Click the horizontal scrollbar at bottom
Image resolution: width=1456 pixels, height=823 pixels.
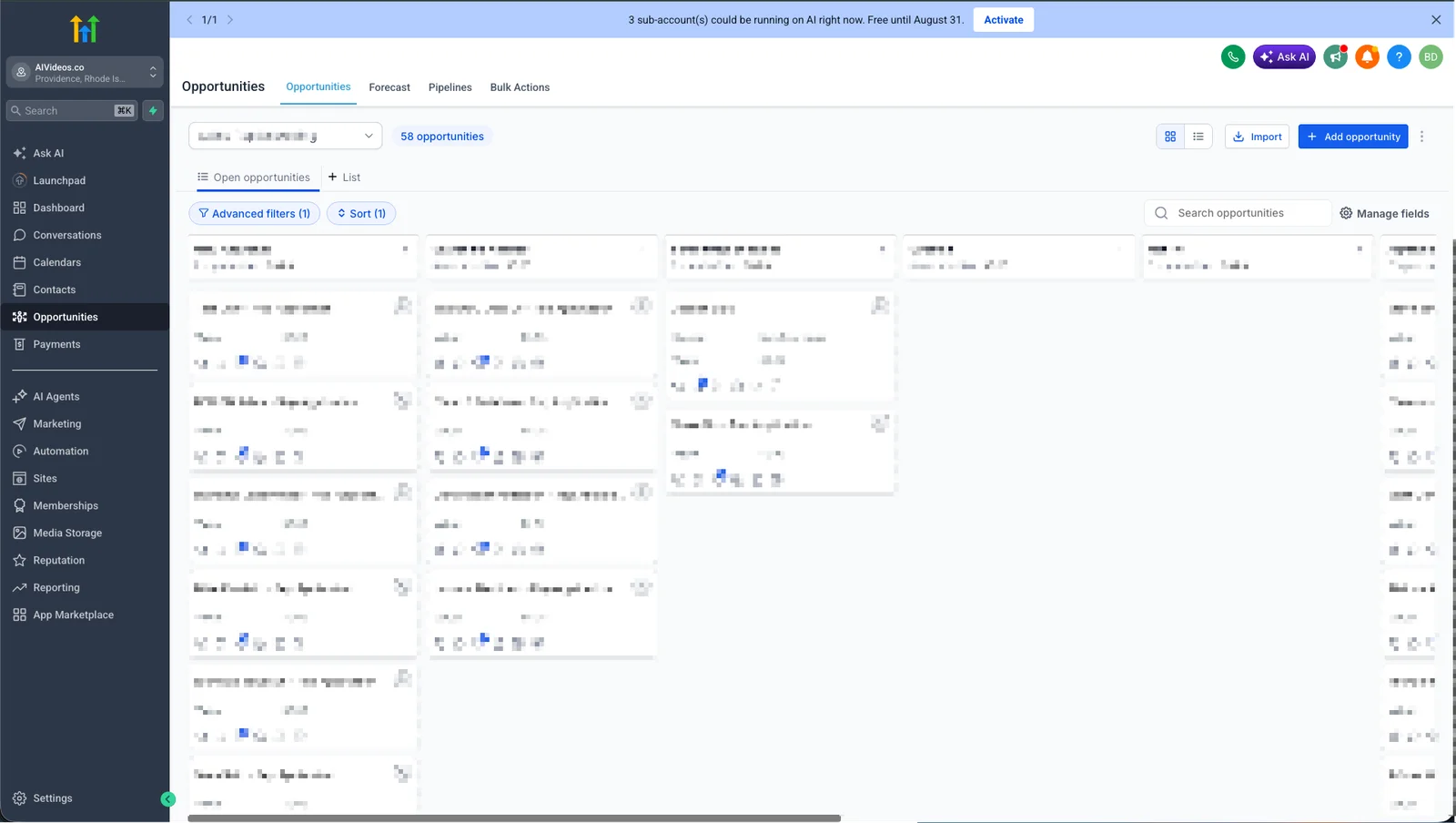pyautogui.click(x=514, y=818)
